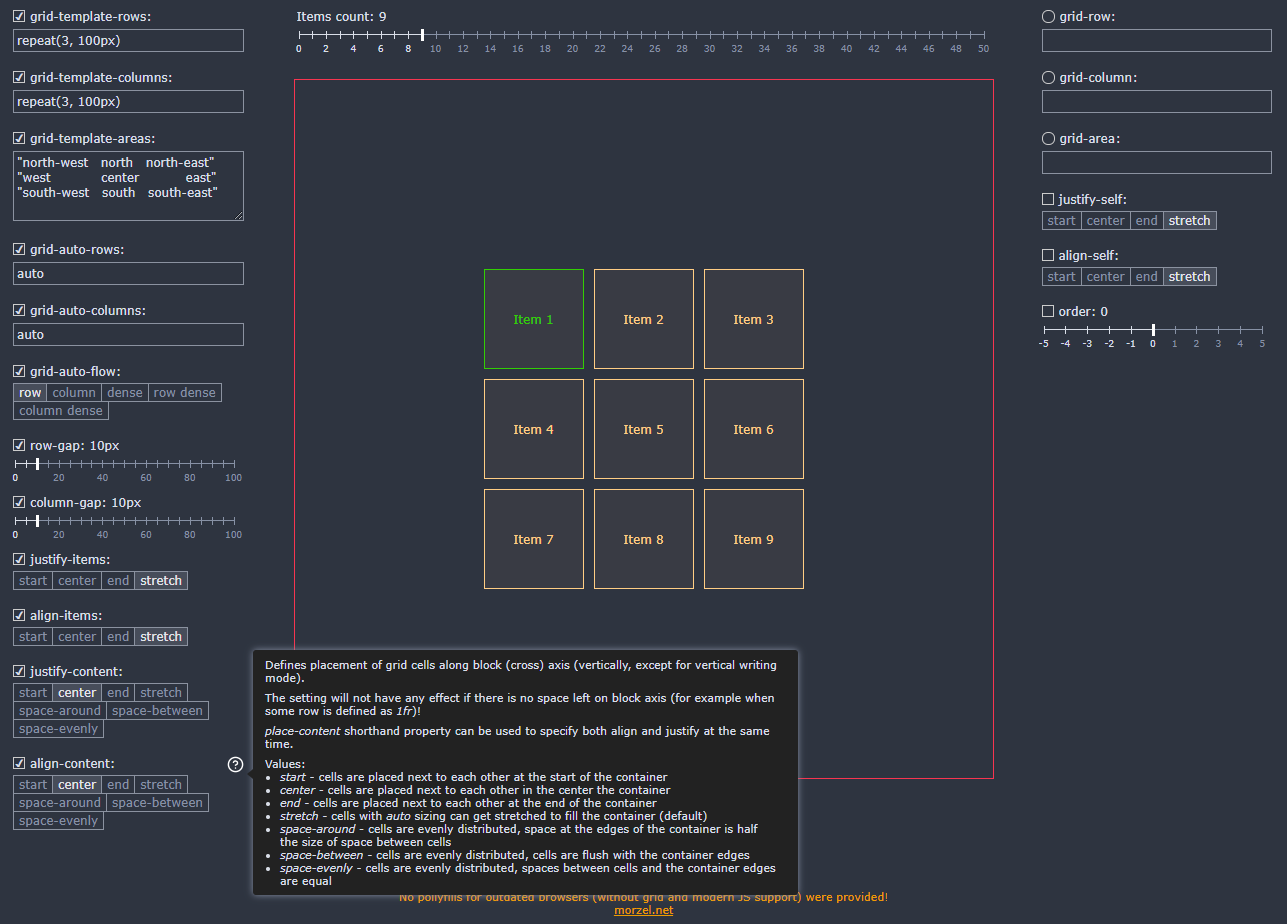Click the Items count slider track

coord(642,35)
